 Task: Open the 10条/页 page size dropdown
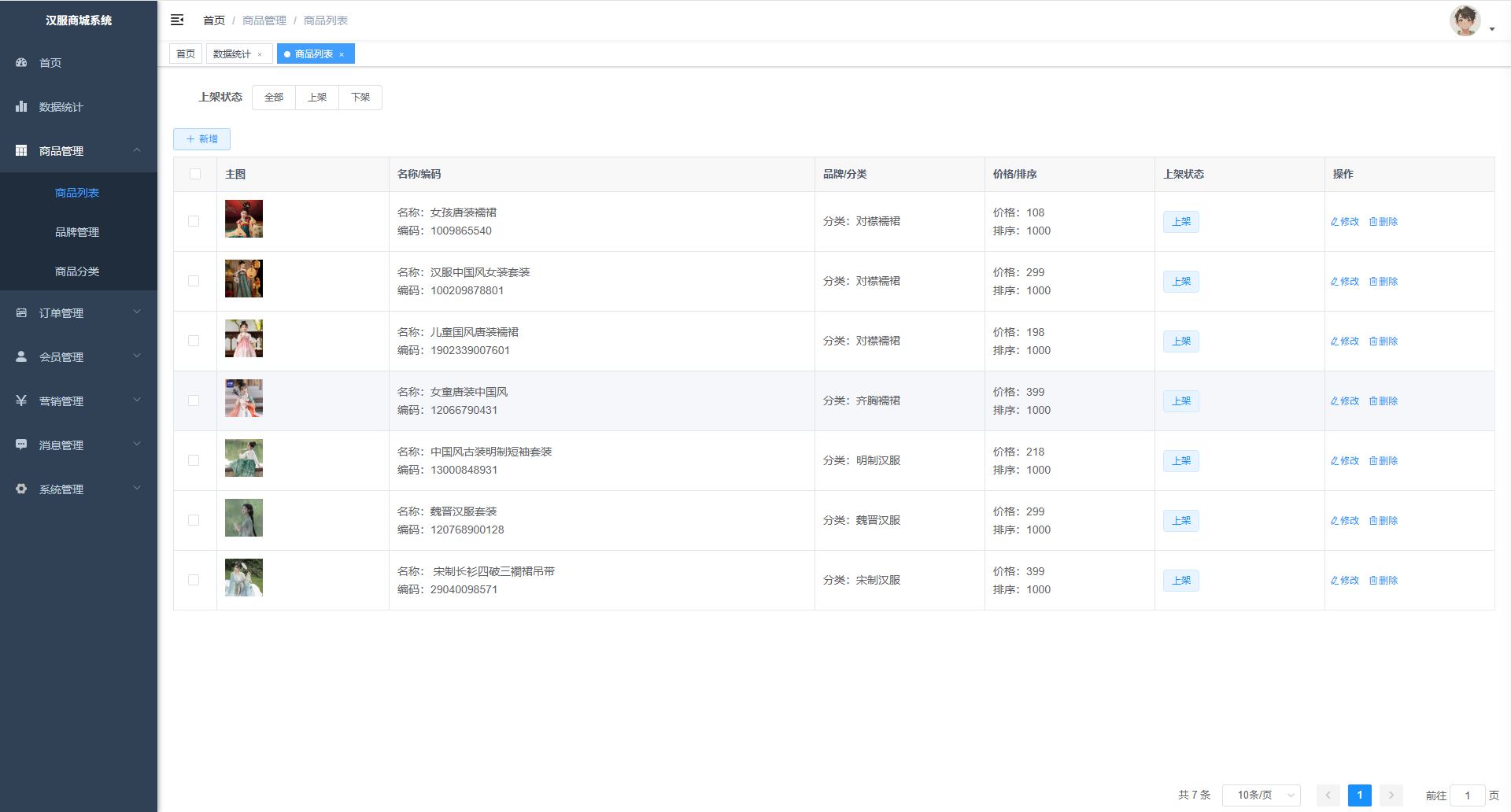(x=1261, y=795)
